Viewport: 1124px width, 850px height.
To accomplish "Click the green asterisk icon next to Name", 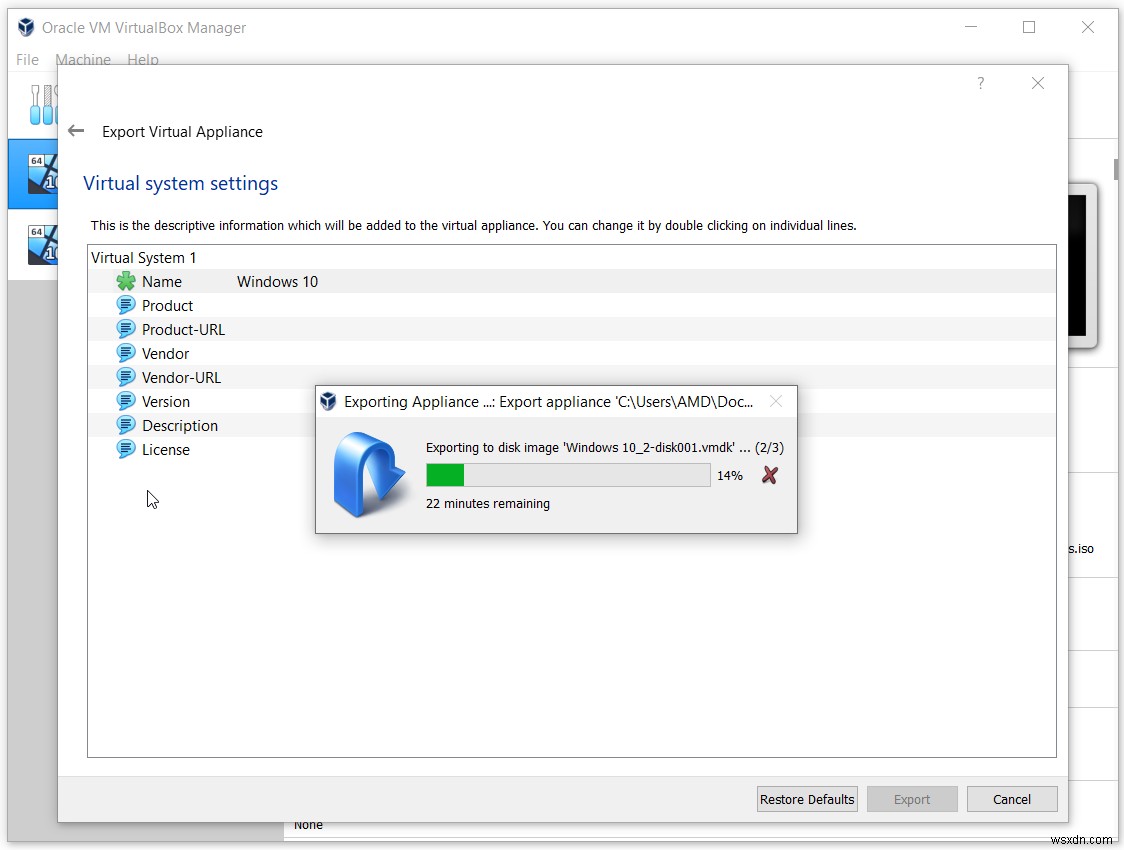I will tap(126, 281).
